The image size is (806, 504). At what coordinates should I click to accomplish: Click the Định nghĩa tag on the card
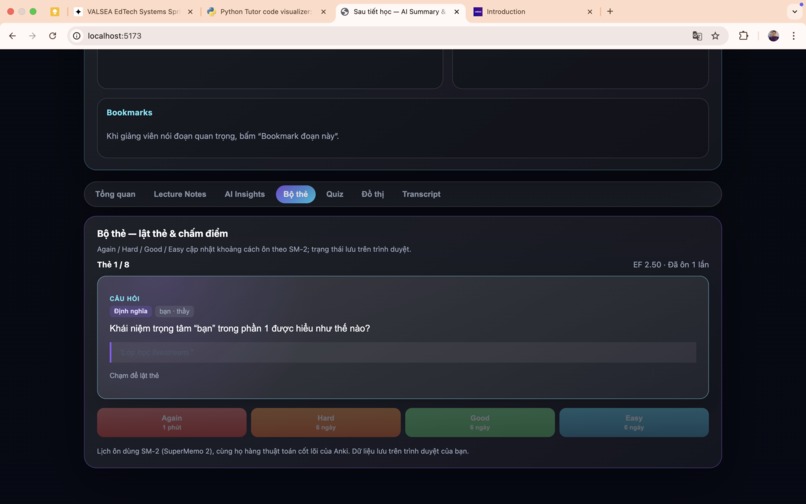(x=131, y=311)
